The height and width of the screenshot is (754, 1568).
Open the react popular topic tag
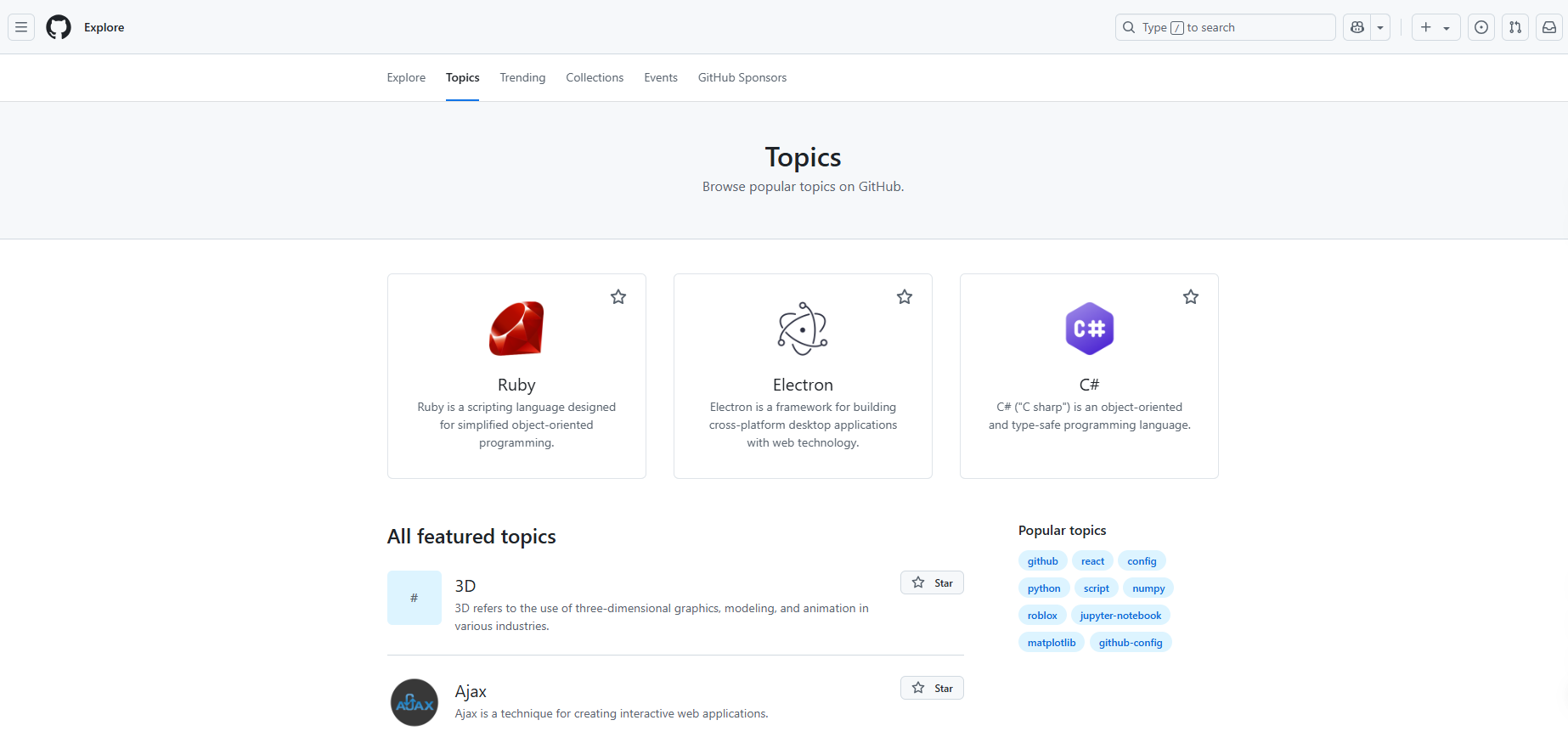1092,561
